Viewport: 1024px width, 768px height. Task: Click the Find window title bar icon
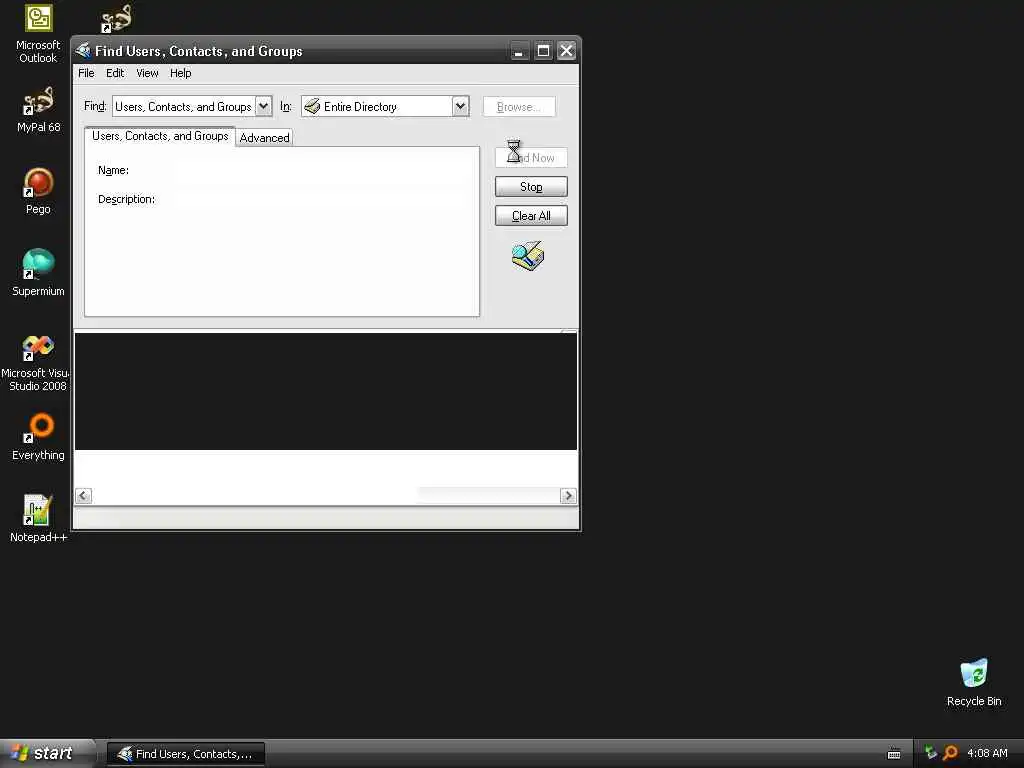83,51
